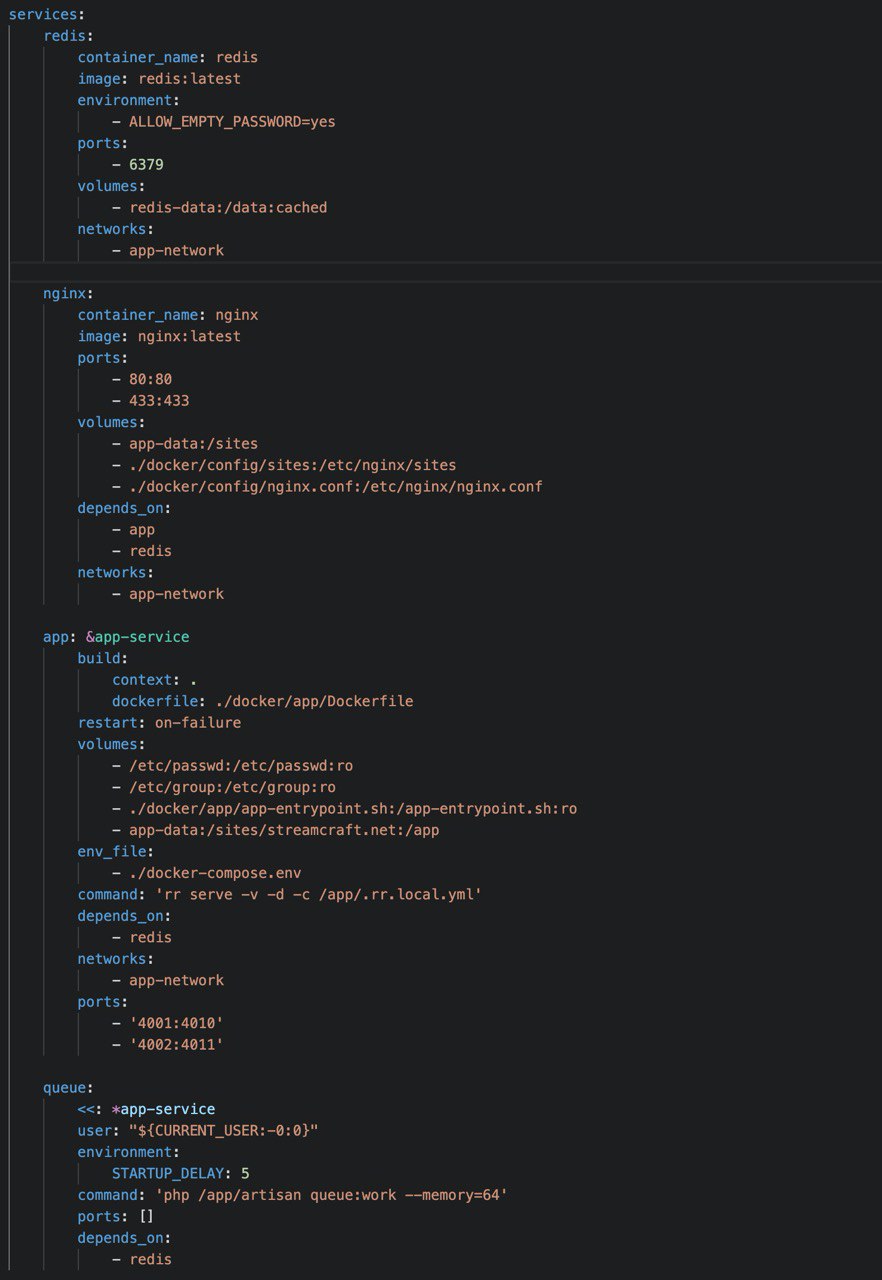The width and height of the screenshot is (882, 1280).
Task: Click the 'app: &app-service' anchor line
Action: 116,636
